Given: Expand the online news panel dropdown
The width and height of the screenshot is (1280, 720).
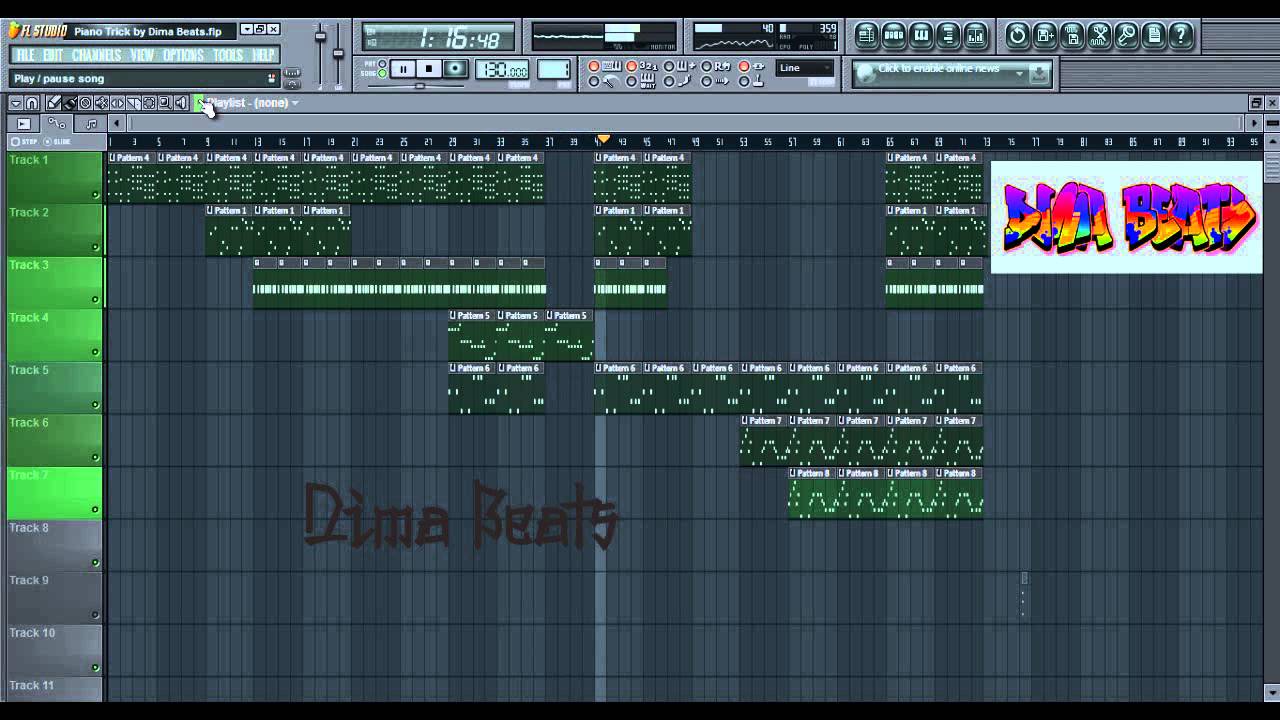Looking at the screenshot, I should [1019, 72].
